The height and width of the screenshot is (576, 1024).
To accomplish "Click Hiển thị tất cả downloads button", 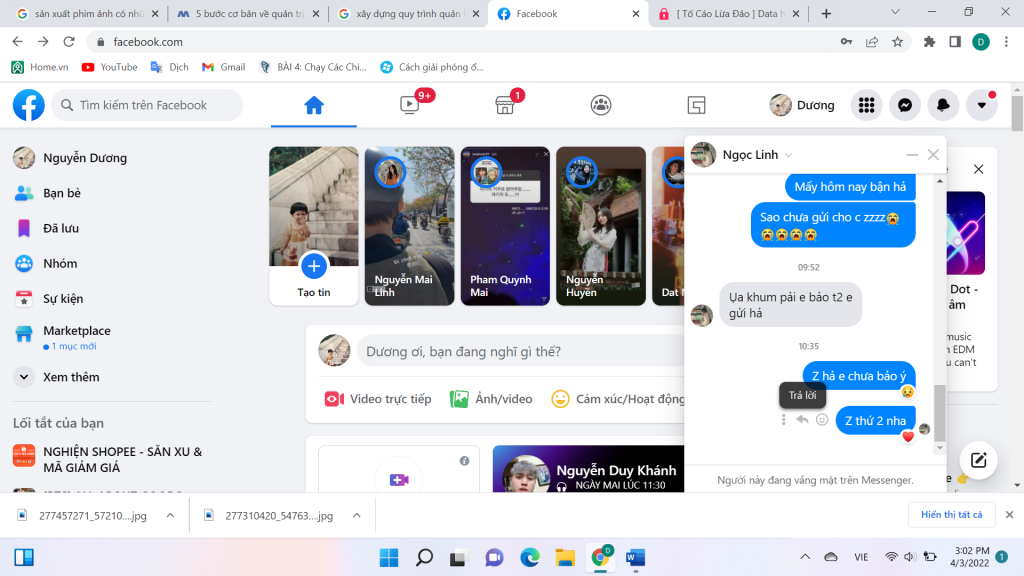I will 951,515.
